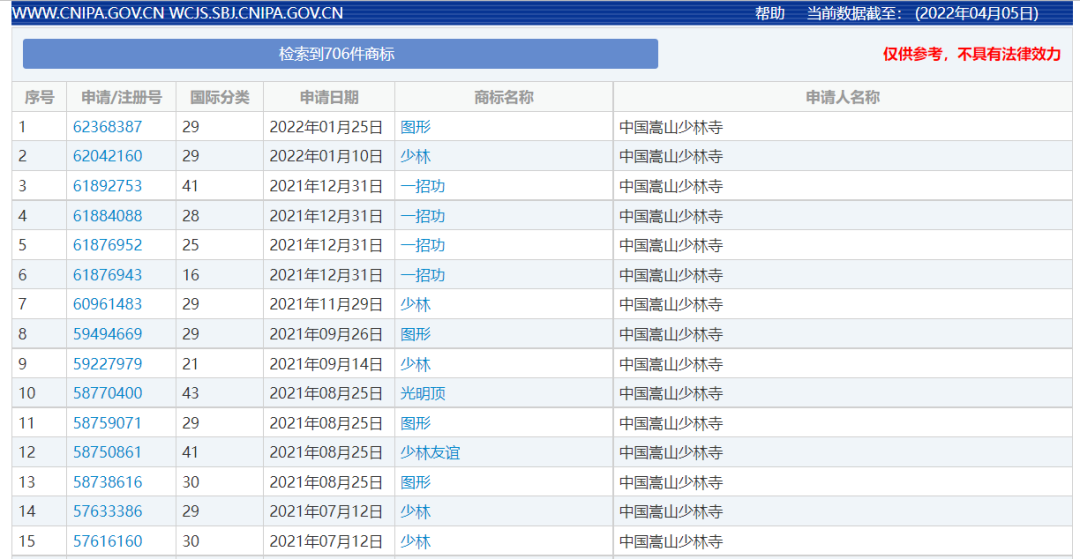This screenshot has width=1080, height=559.
Task: Open registration number 61876952
Action: (107, 245)
